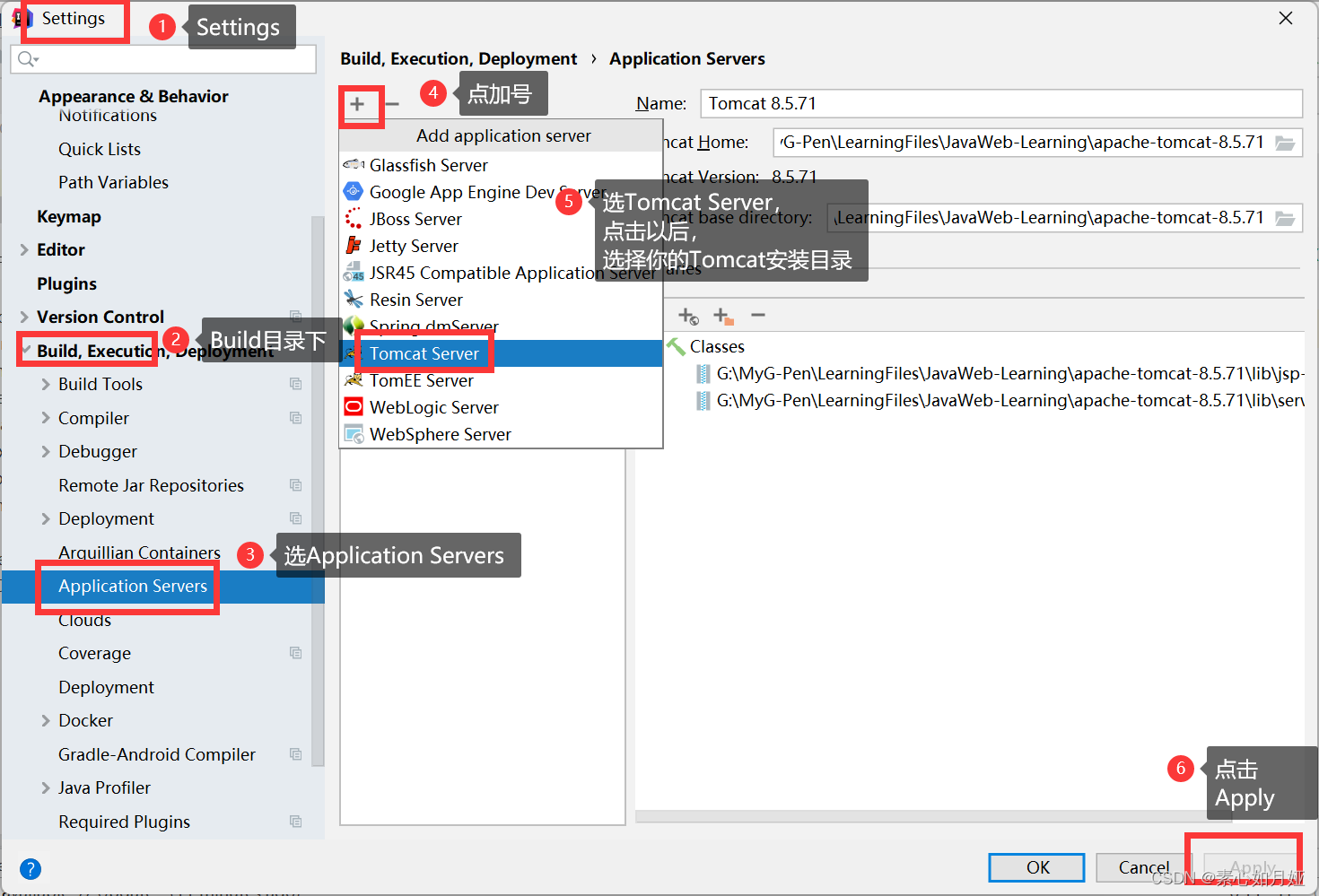Open Path Variables settings

(113, 182)
